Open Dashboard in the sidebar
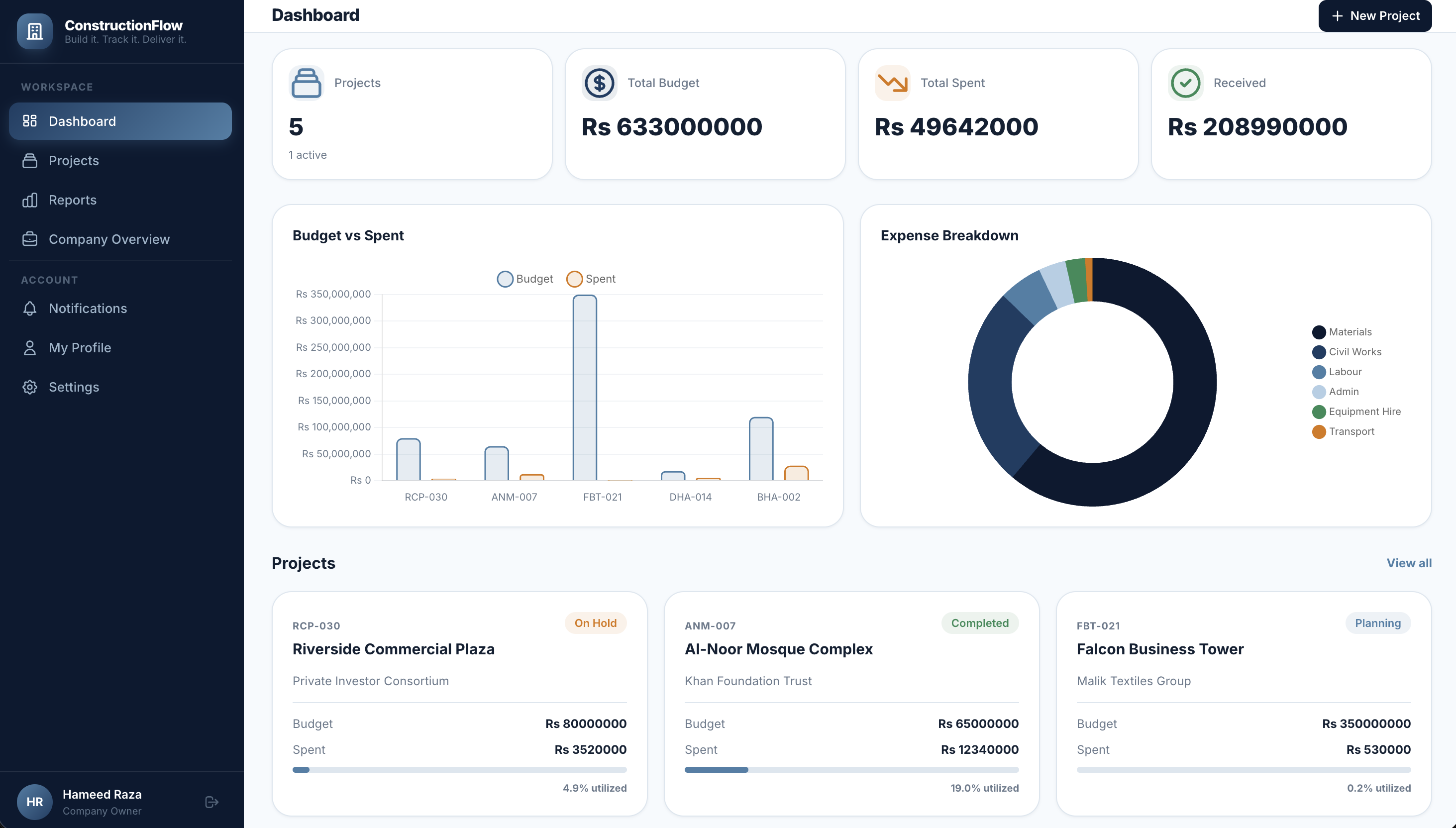The image size is (1456, 828). (x=120, y=121)
